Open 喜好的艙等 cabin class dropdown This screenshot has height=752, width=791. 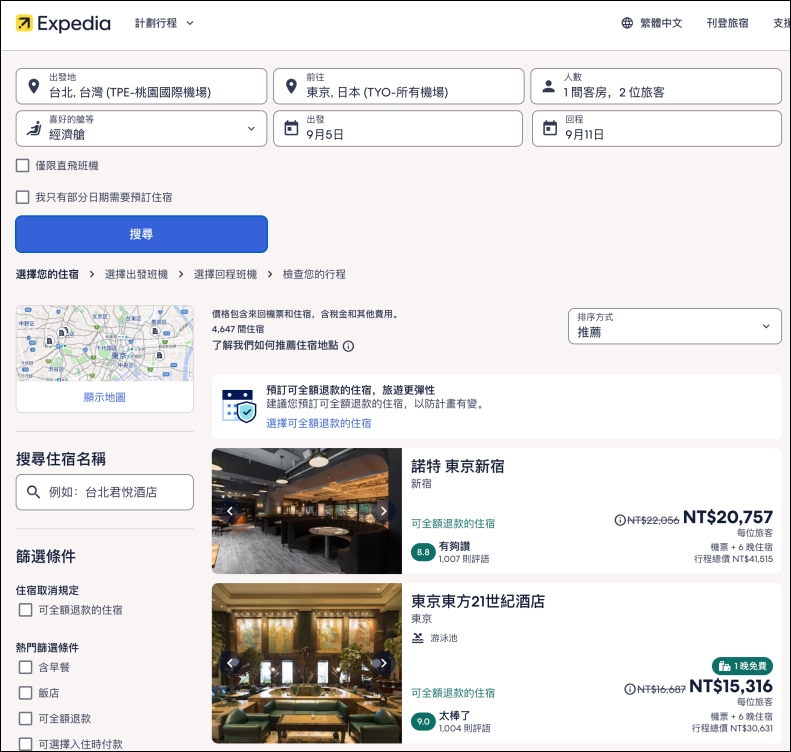141,129
